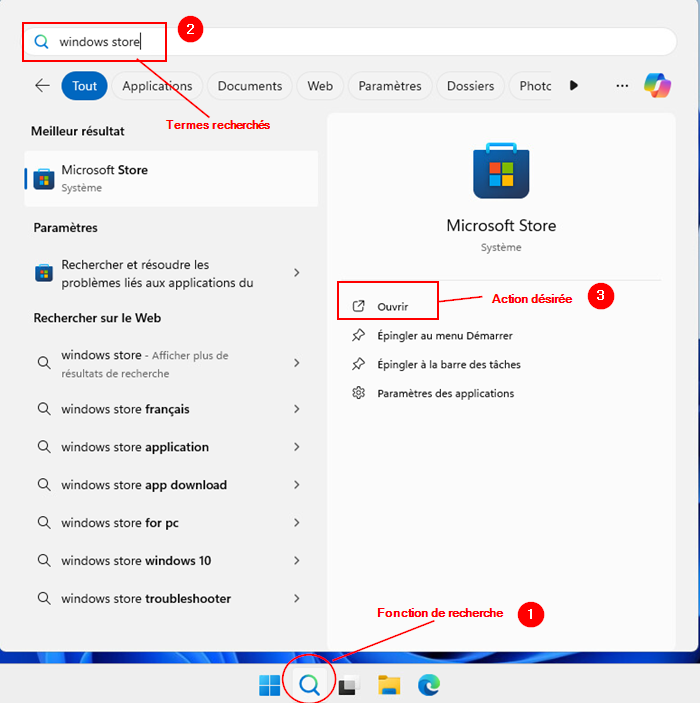700x703 pixels.
Task: Expand chevron for windows store application
Action: point(296,447)
